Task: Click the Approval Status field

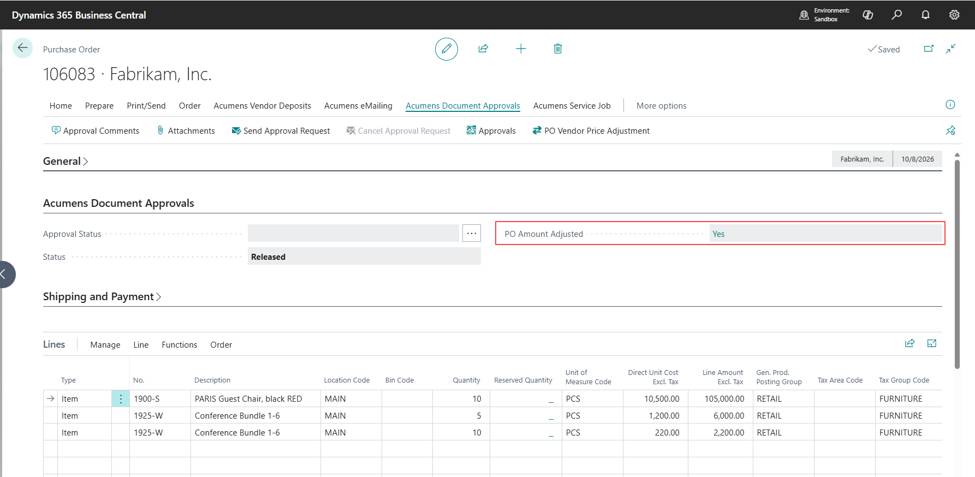Action: [x=353, y=233]
